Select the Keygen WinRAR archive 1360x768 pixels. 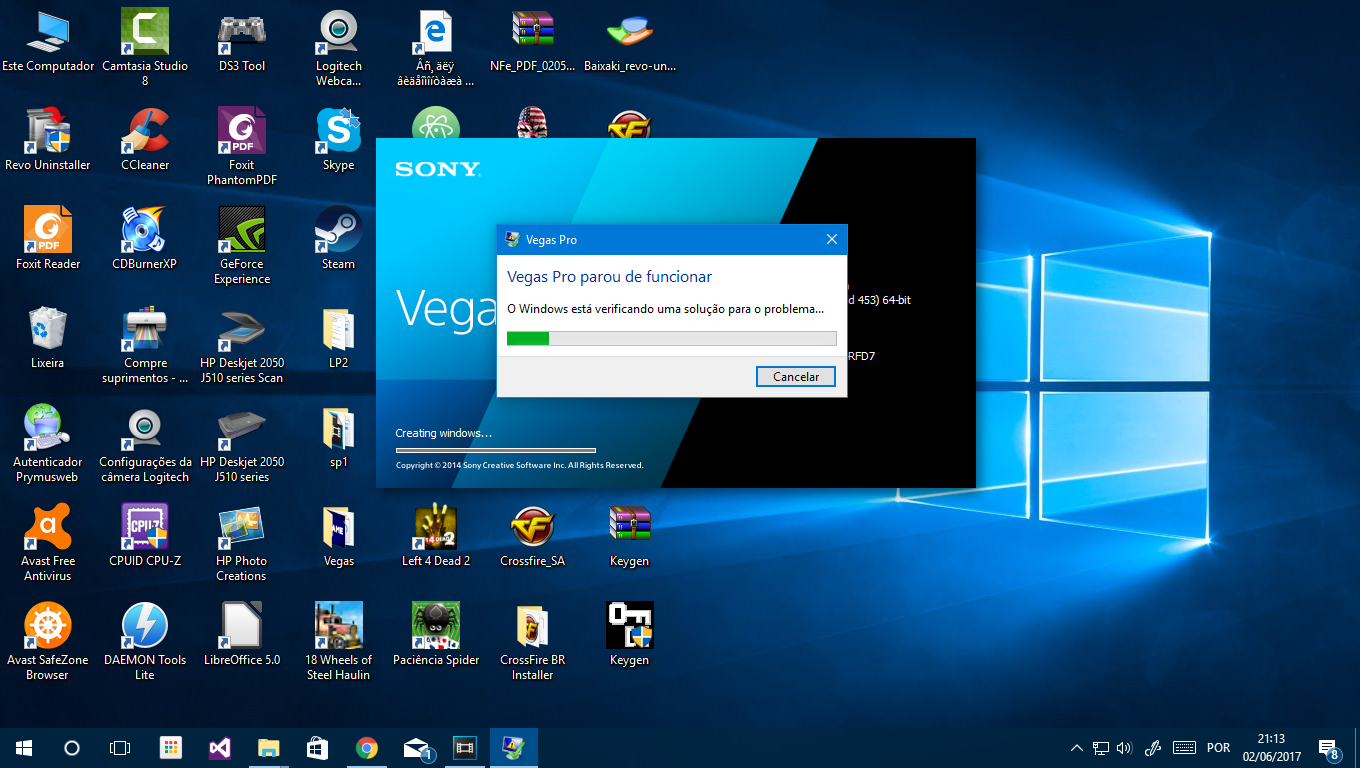pos(630,536)
